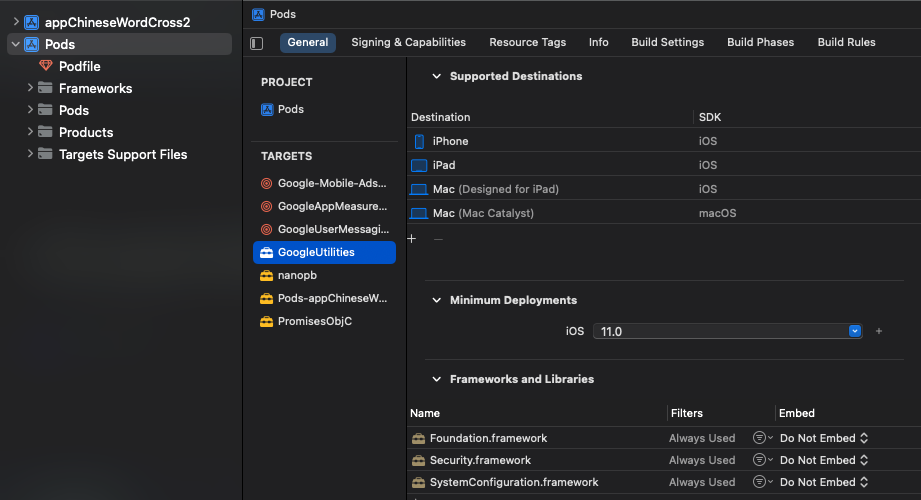Click the Foundation.framework toolbox icon
921x500 pixels.
click(x=418, y=438)
